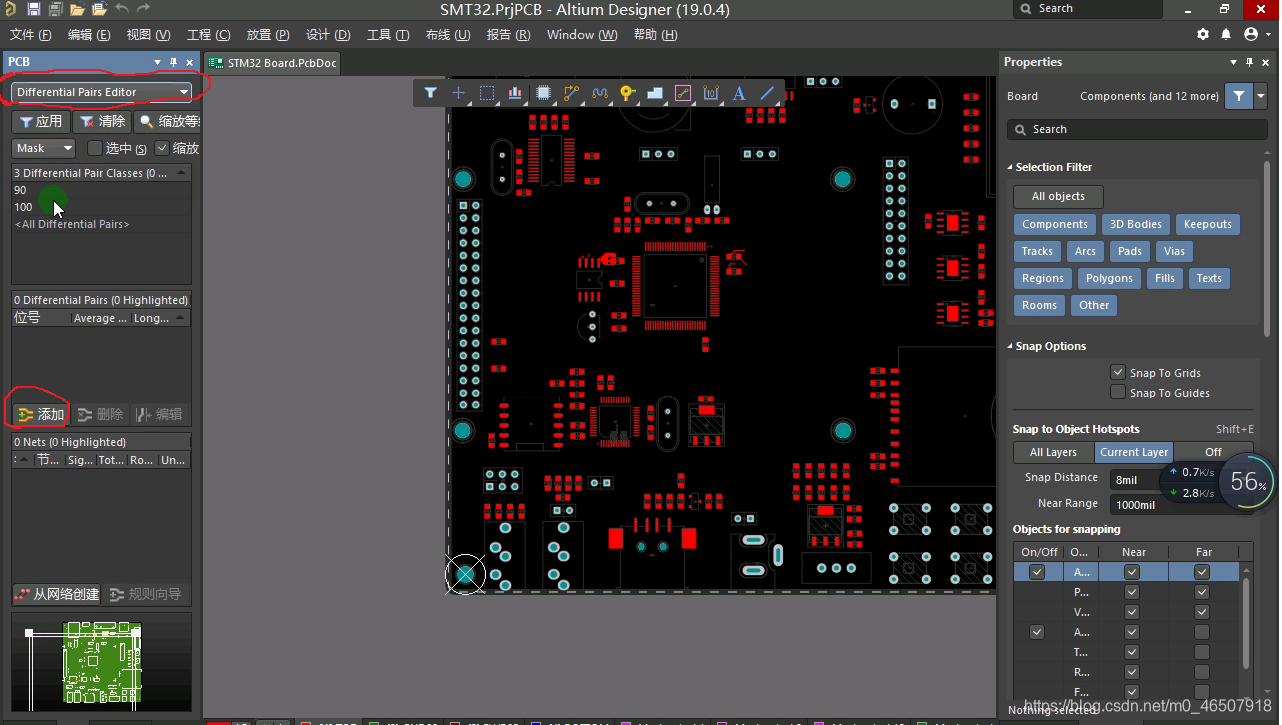Turn hotspot snapping Off
This screenshot has height=725, width=1282.
click(x=1213, y=452)
